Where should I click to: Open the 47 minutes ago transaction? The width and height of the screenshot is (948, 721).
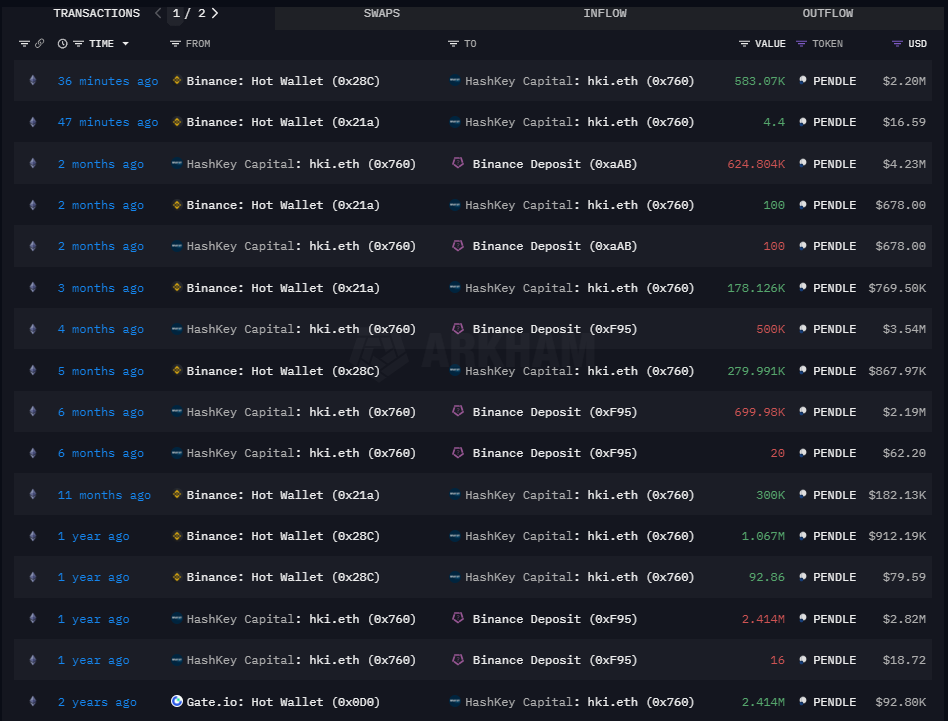click(108, 122)
